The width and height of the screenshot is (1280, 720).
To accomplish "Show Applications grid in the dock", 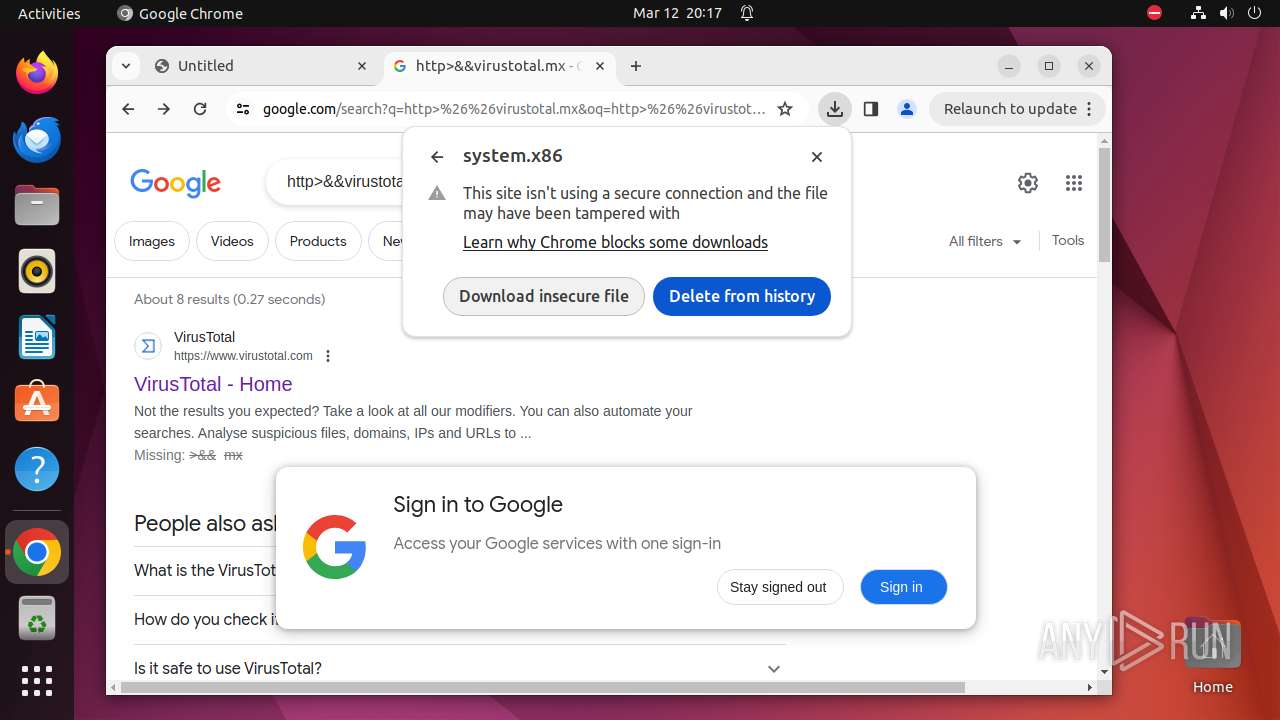I will pyautogui.click(x=37, y=681).
